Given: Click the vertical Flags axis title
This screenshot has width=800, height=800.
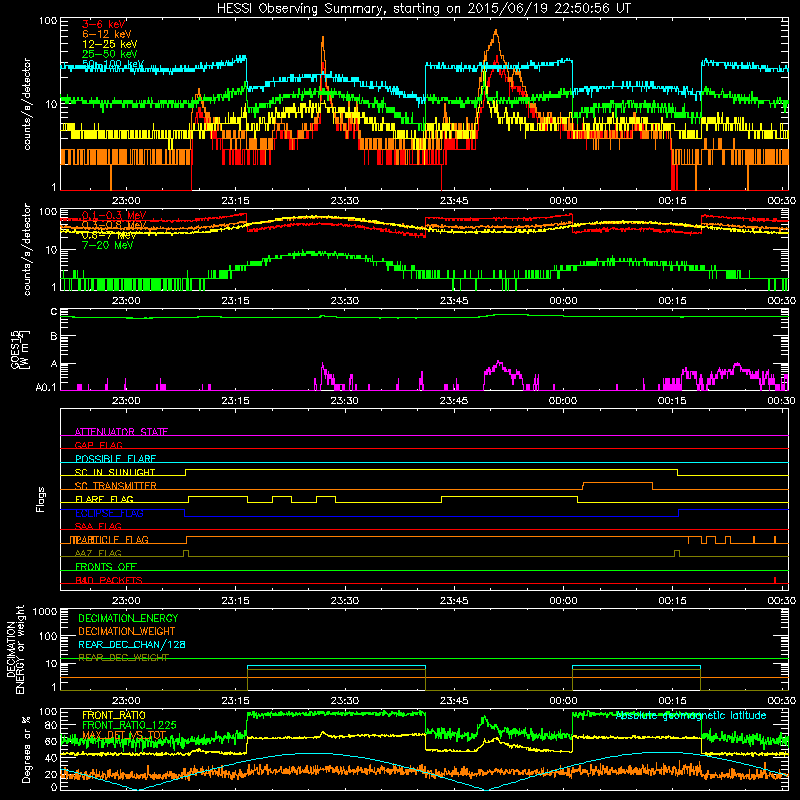Looking at the screenshot, I should coord(40,499).
